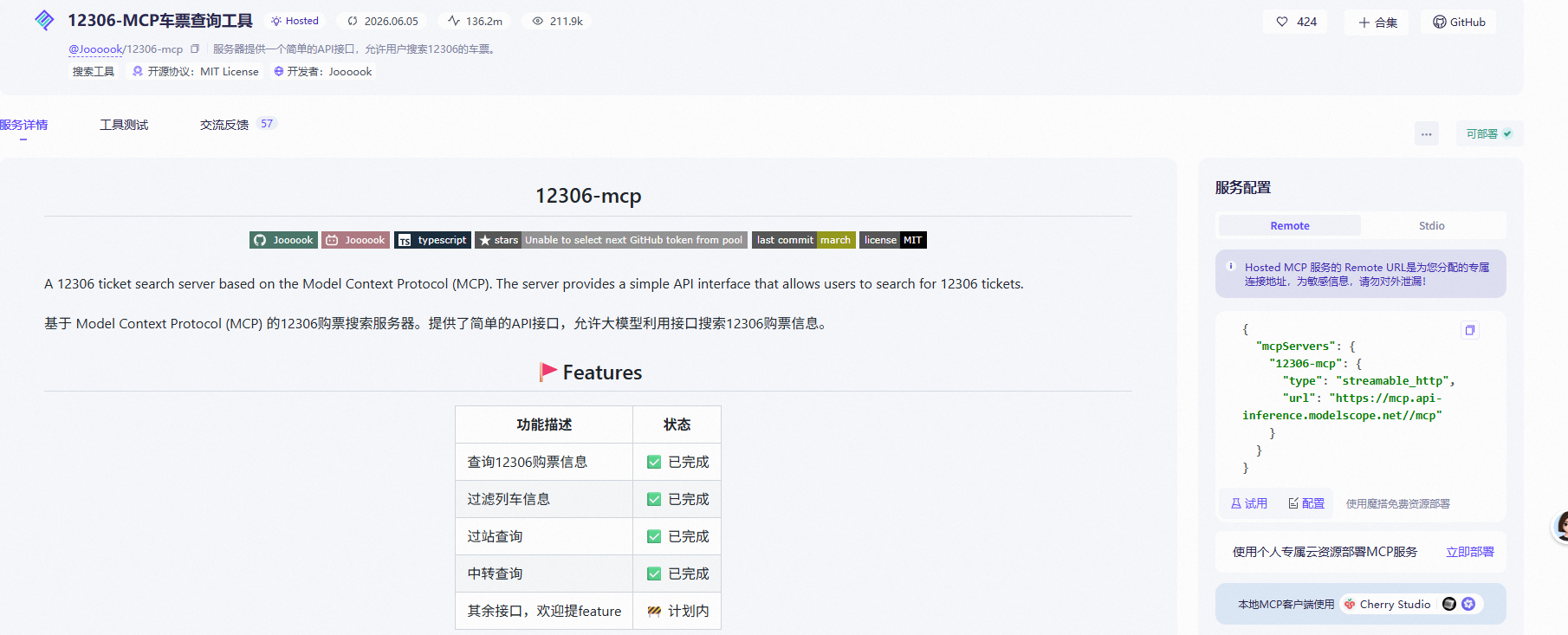1568x635 pixels.
Task: Click the 57 feedback count badge
Action: (x=267, y=124)
